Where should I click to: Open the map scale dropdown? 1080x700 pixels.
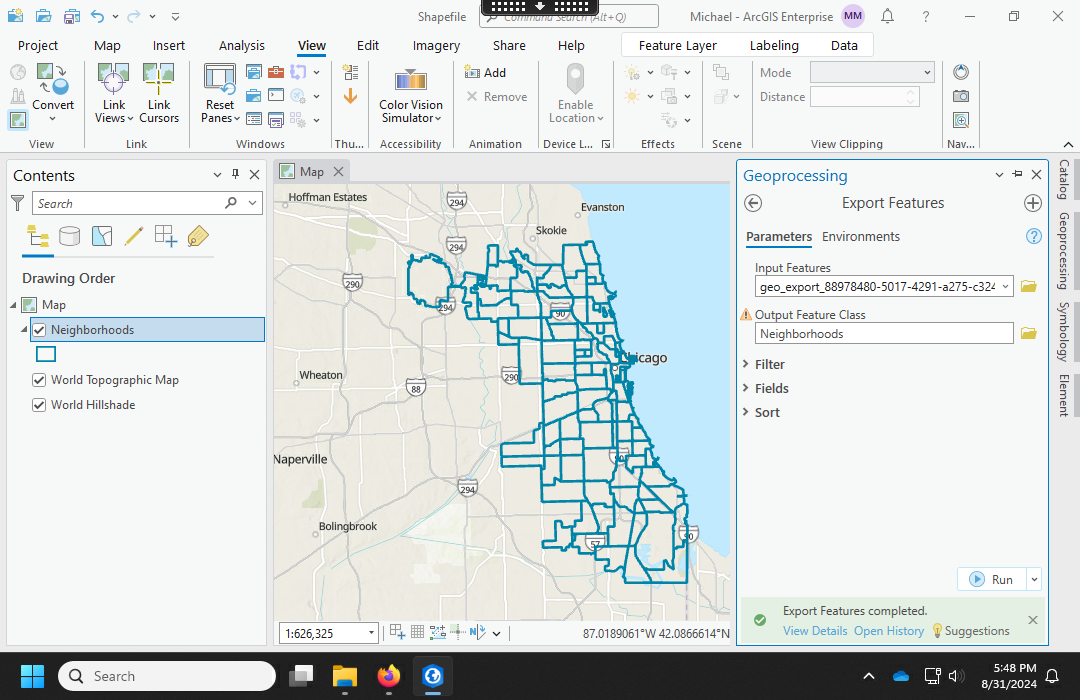372,633
